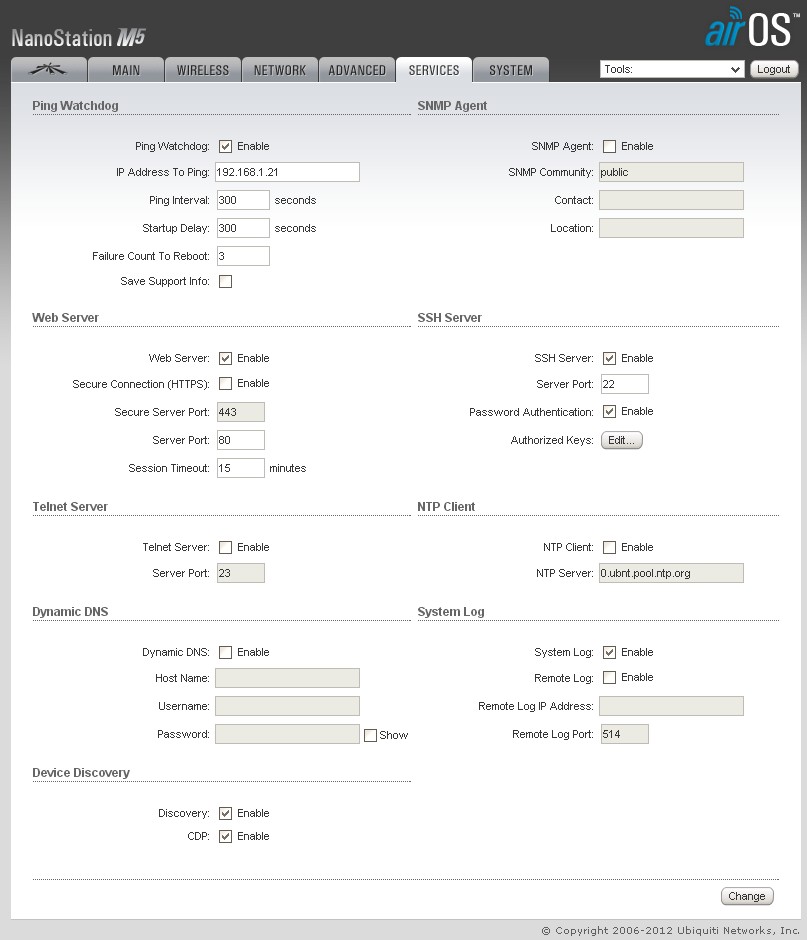Click the Dynamic DNS Host Name field

click(287, 678)
